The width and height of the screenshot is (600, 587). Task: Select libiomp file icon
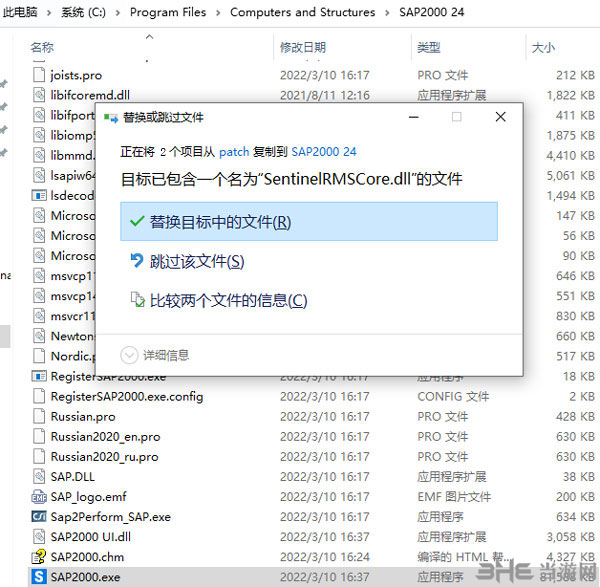39,135
